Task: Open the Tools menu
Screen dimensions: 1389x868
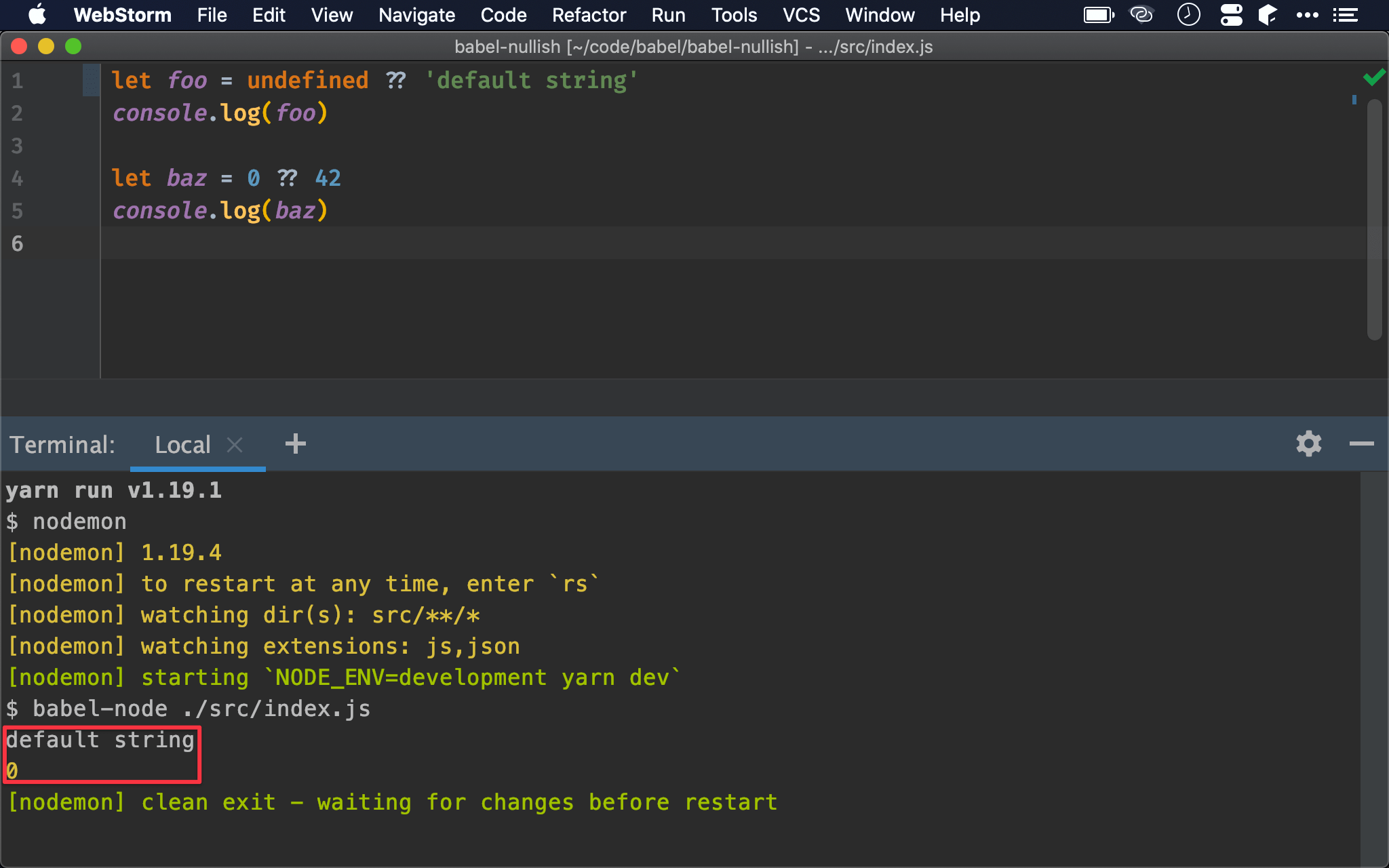Action: click(734, 15)
